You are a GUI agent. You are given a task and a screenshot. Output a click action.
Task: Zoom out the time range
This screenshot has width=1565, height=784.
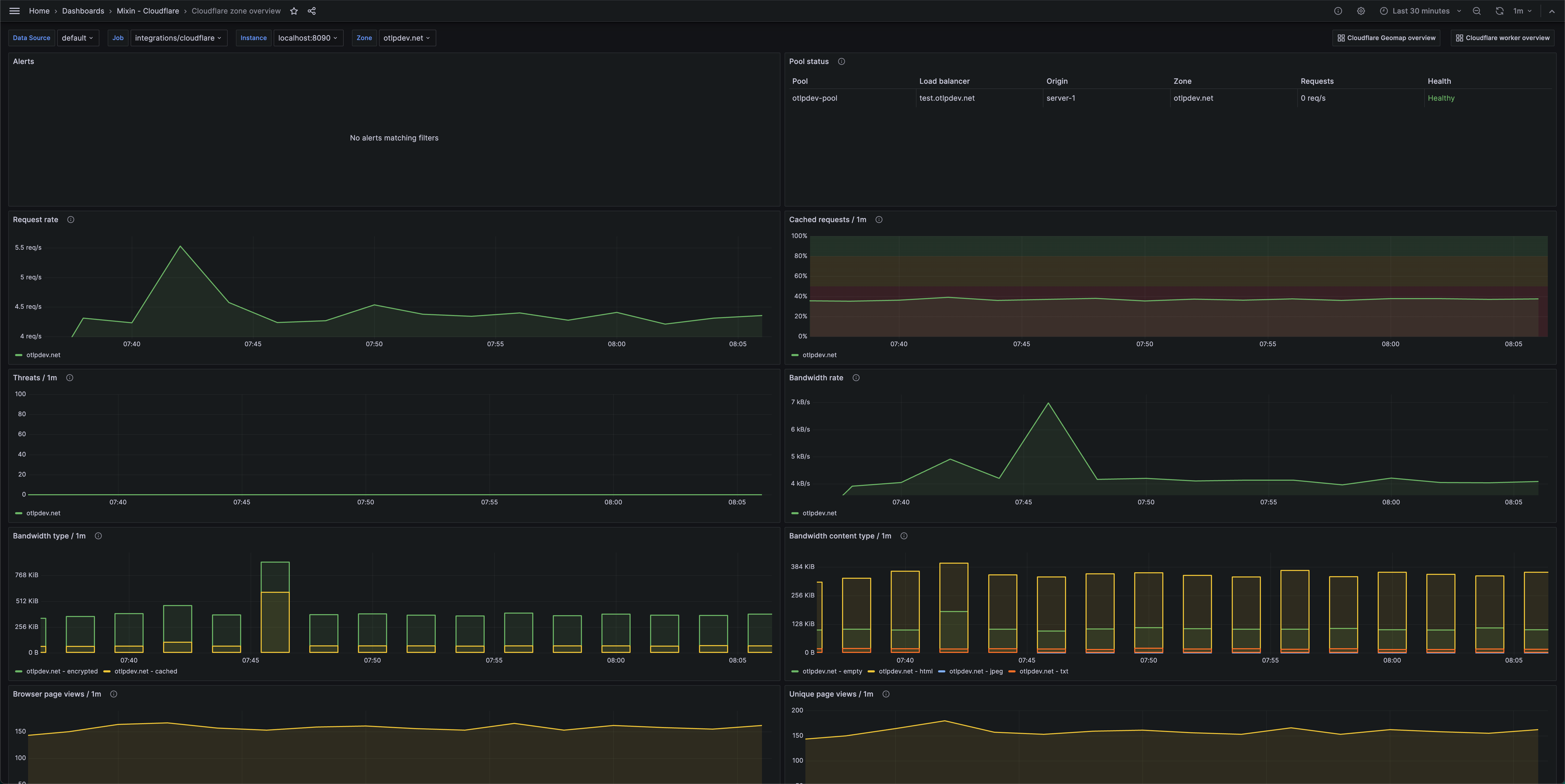(1476, 10)
